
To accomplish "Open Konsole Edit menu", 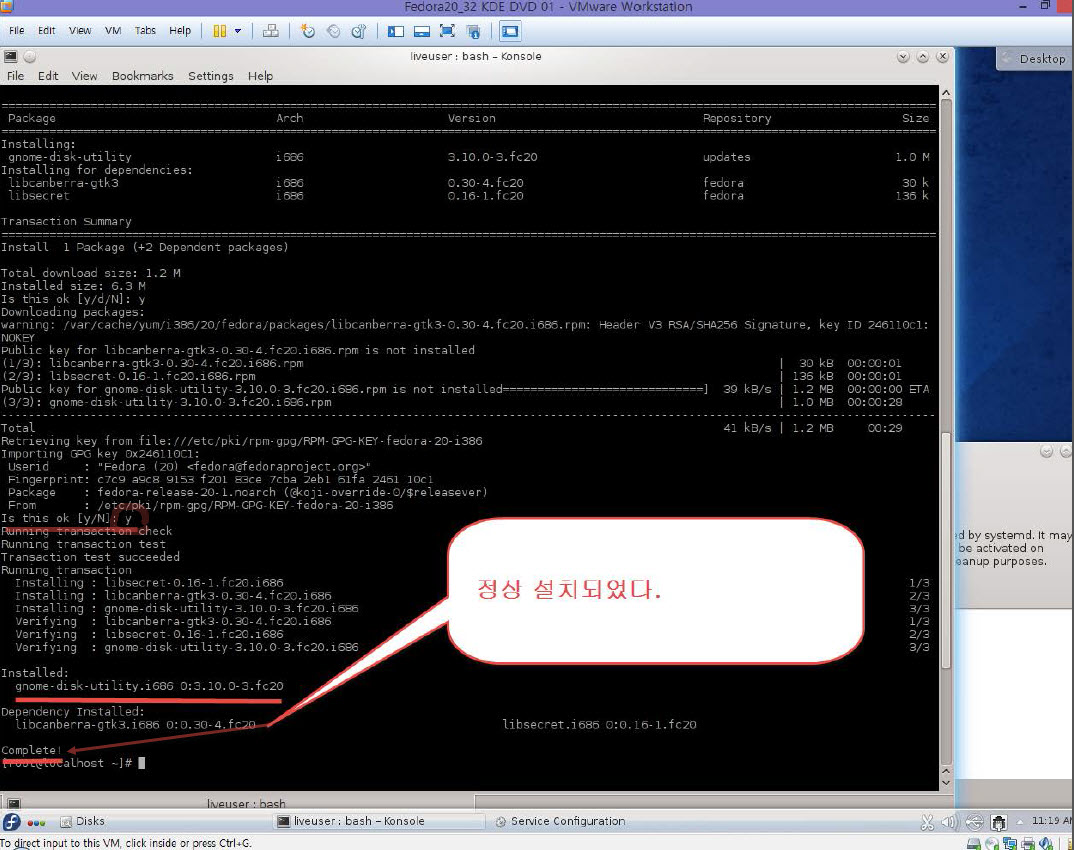I will click(x=48, y=76).
